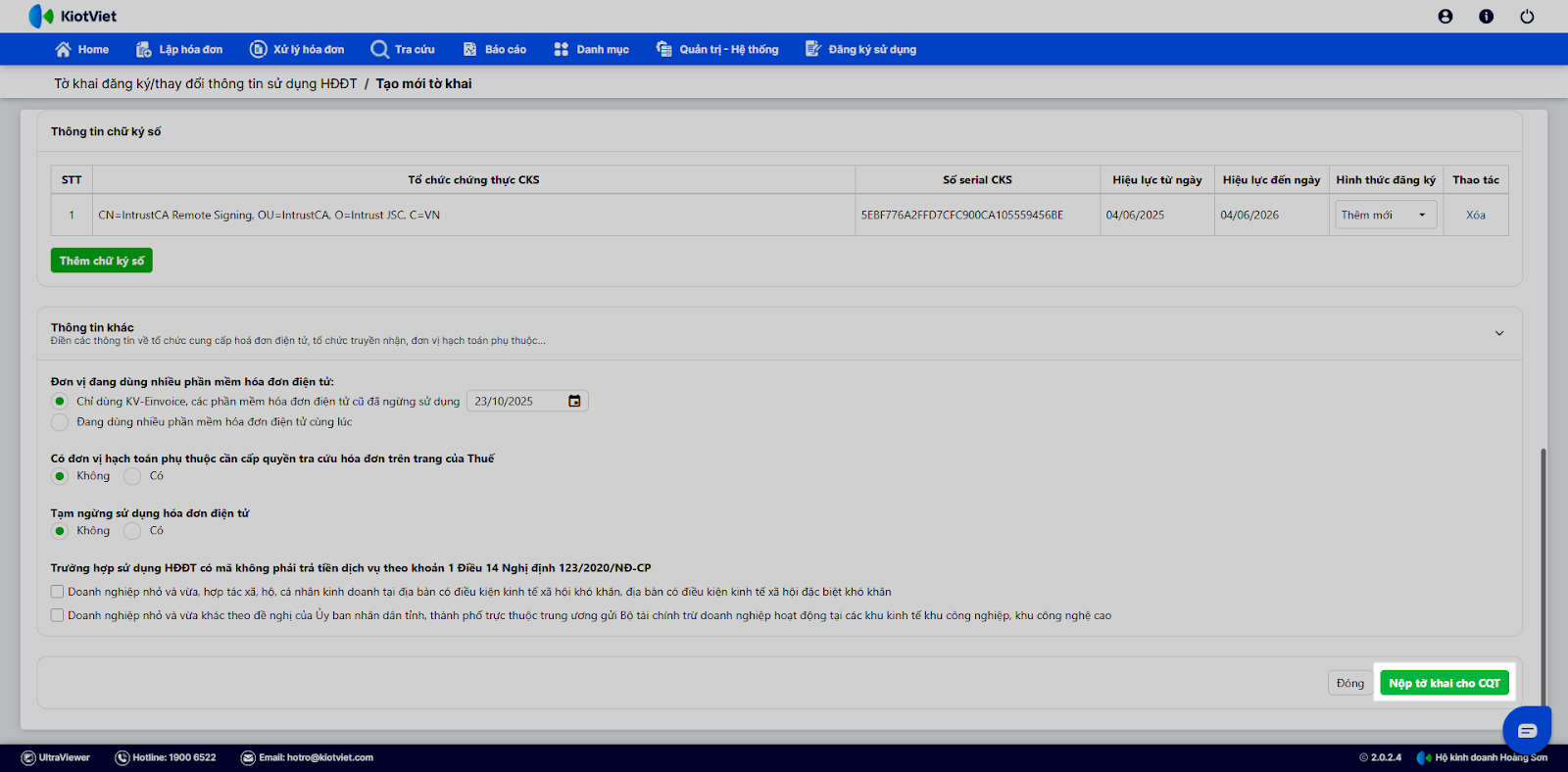Check the first 'Doanh nghiệp nhỏ và vừa' checkbox
Image resolution: width=1568 pixels, height=772 pixels.
(58, 592)
